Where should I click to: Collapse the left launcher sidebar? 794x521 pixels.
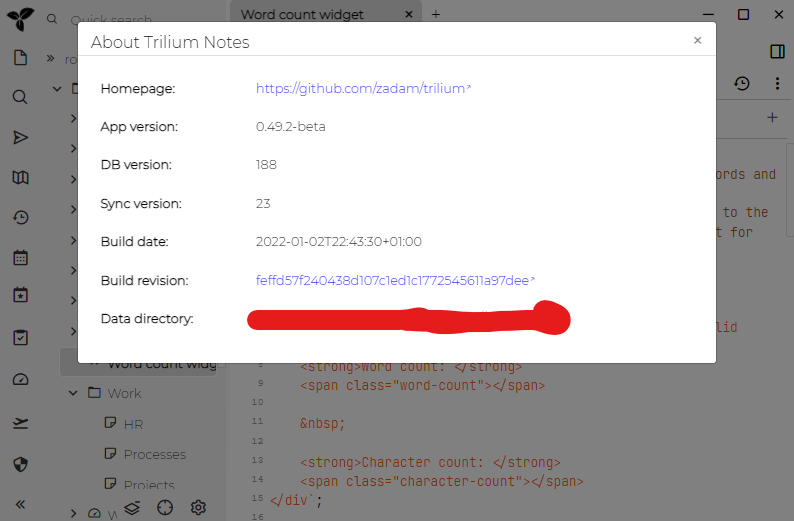pos(20,504)
